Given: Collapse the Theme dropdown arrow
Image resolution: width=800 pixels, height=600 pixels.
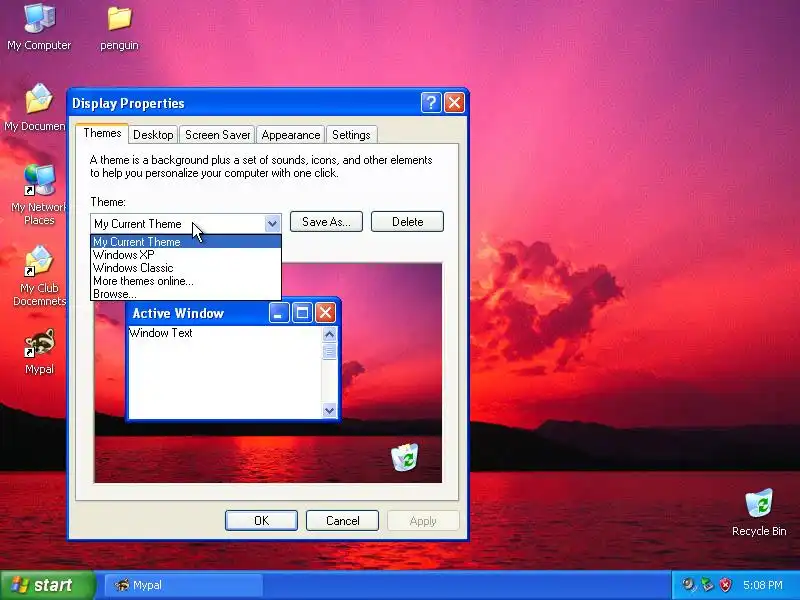Looking at the screenshot, I should pyautogui.click(x=272, y=223).
